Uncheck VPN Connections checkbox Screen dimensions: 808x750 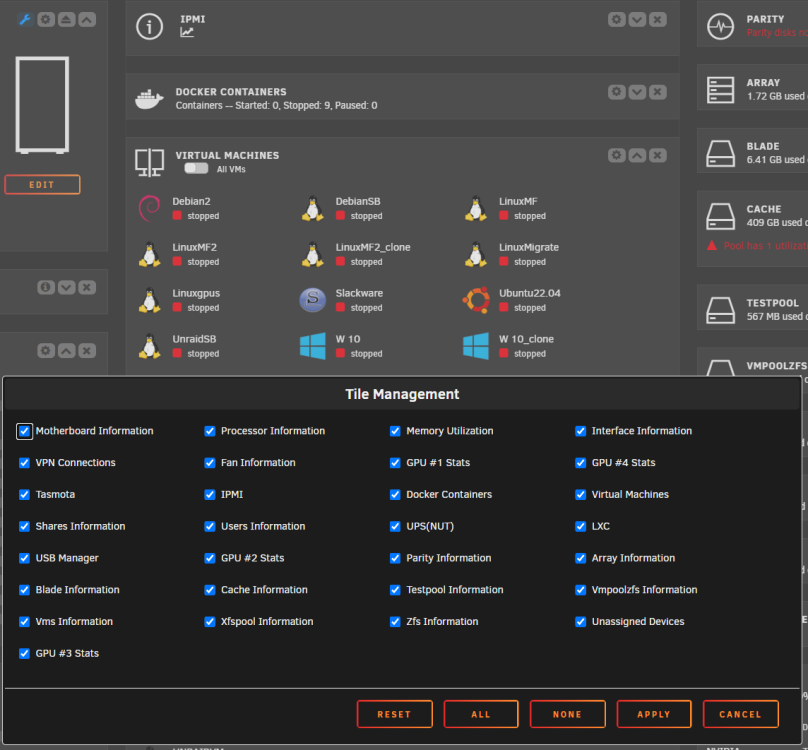pos(24,463)
